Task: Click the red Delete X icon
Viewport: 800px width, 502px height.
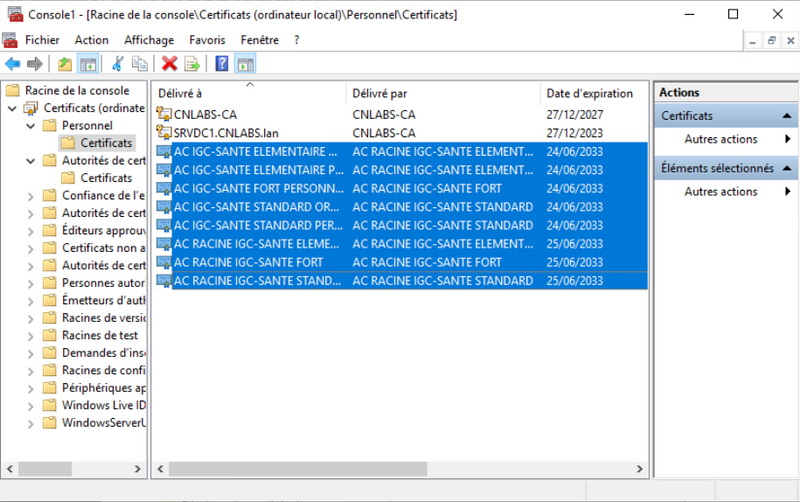Action: [170, 64]
